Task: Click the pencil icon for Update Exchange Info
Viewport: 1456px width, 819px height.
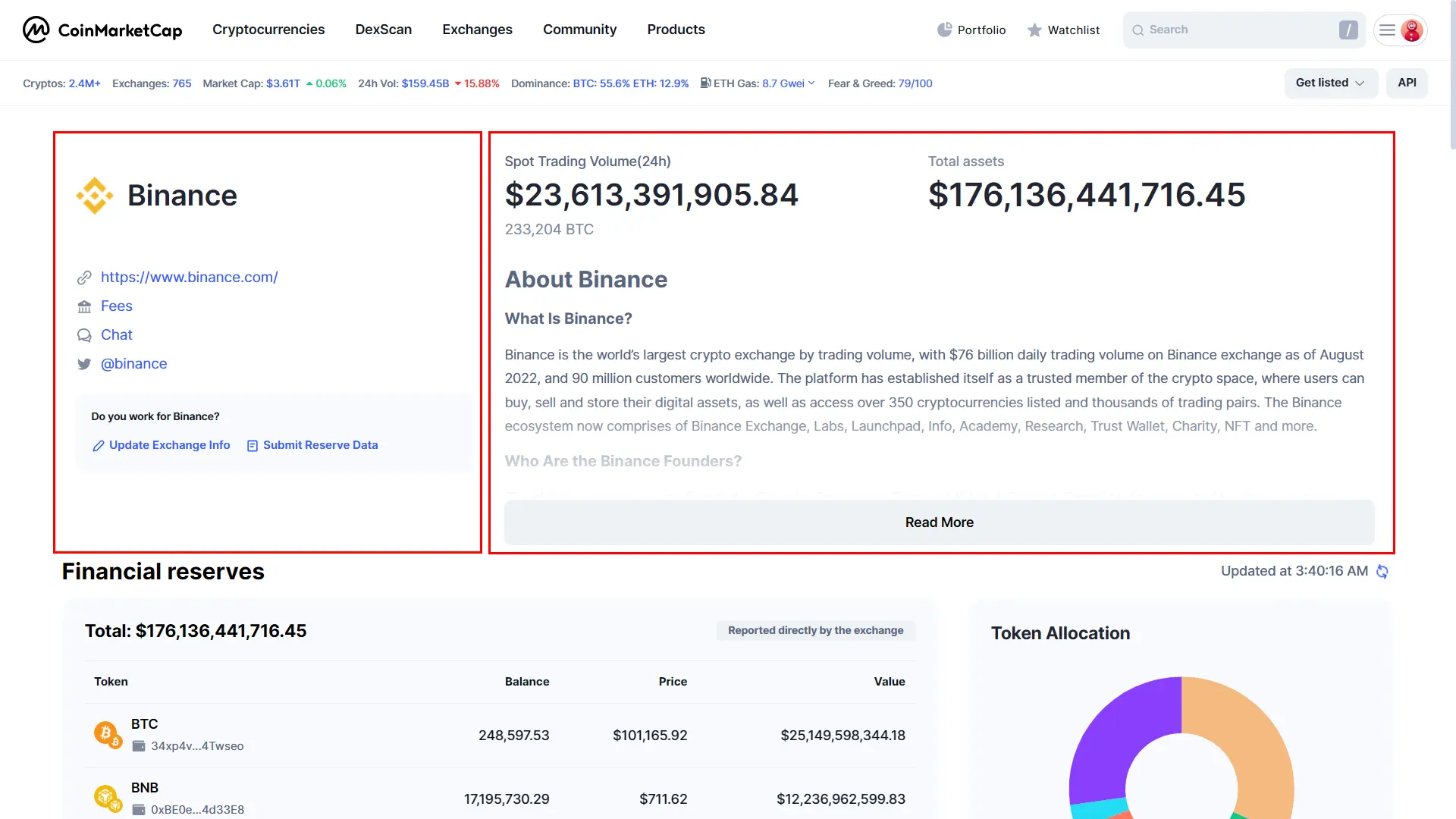Action: (x=98, y=446)
